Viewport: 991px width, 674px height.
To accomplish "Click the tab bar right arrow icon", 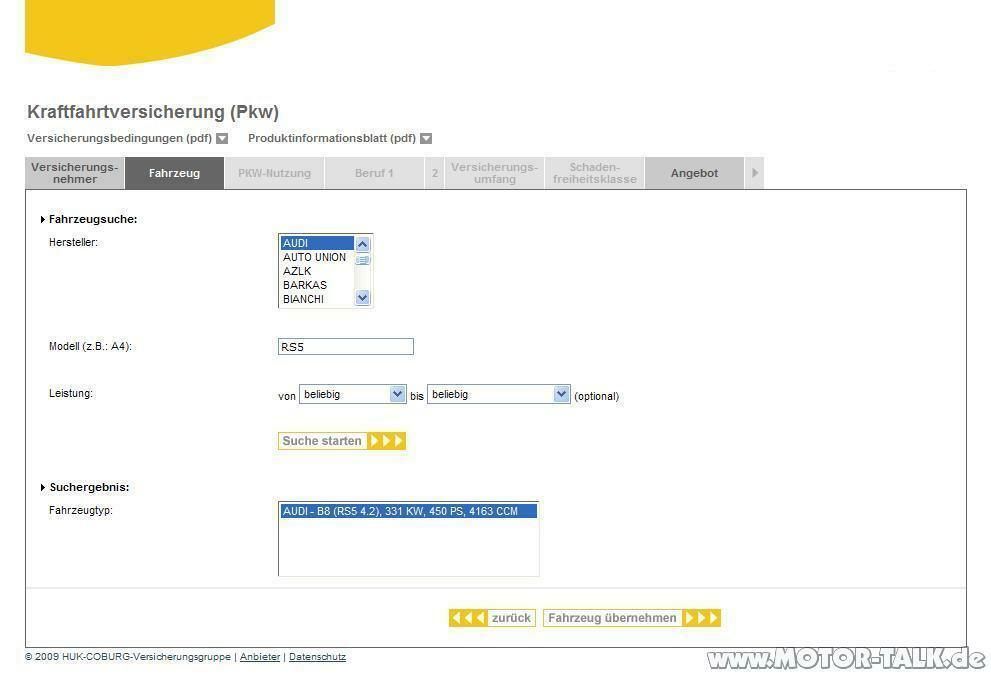I will (x=755, y=173).
